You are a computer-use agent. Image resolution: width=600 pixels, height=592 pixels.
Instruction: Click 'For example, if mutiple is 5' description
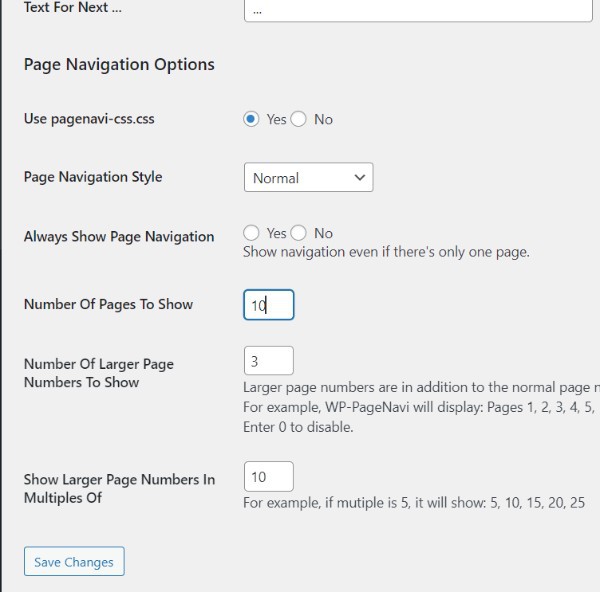pos(414,502)
